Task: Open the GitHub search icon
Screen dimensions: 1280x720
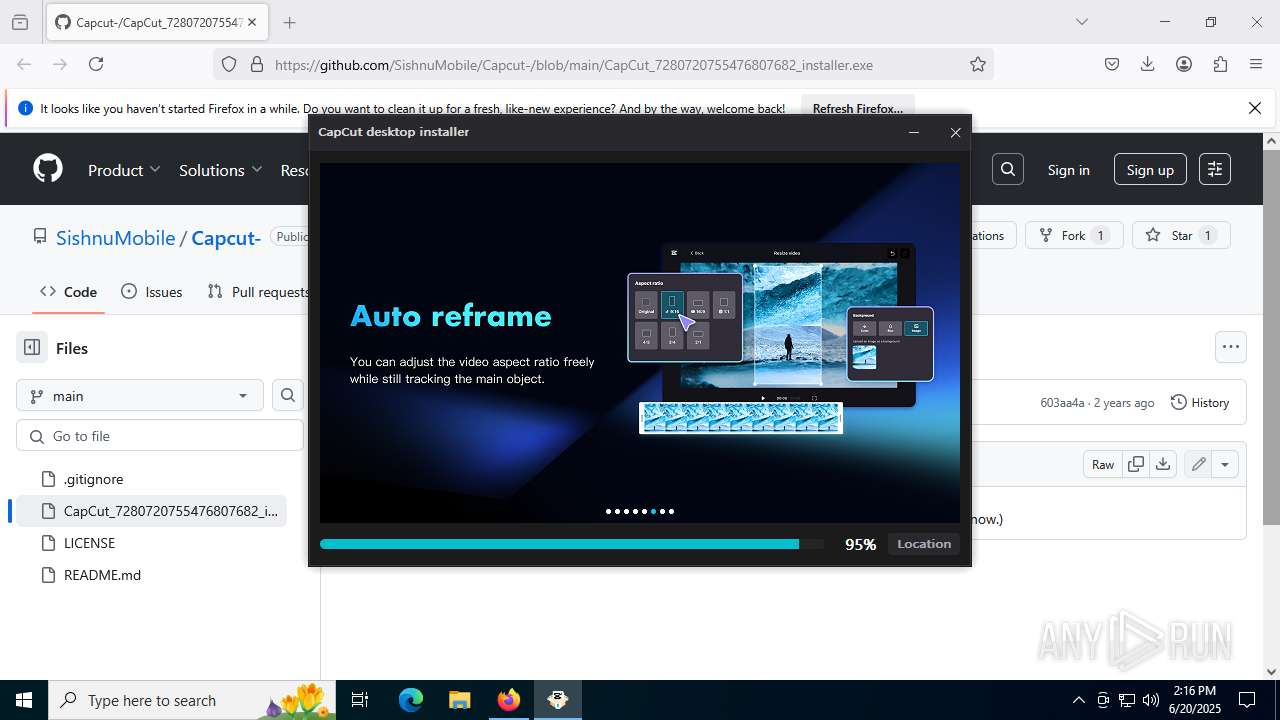Action: coord(1007,169)
